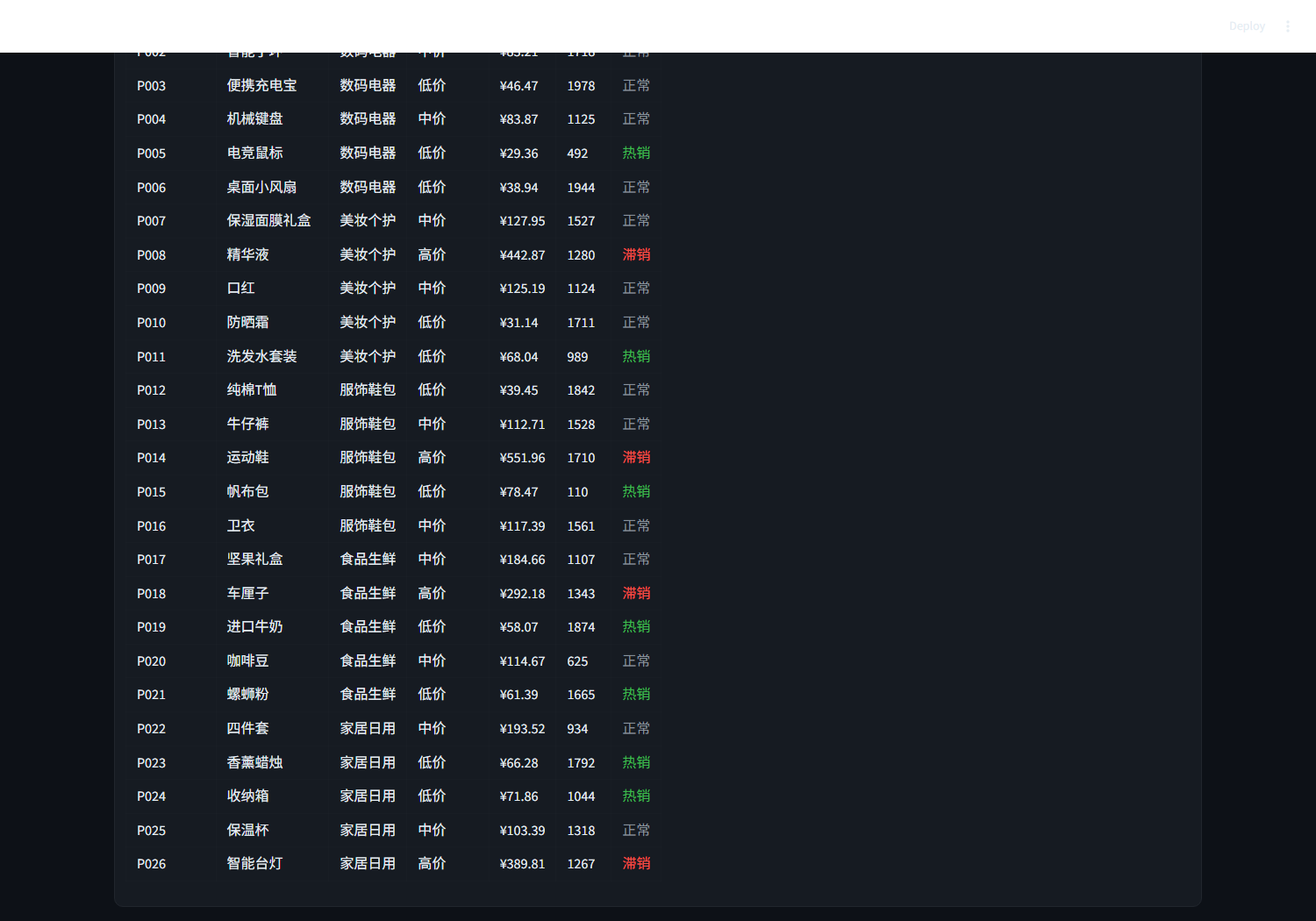1316x921 pixels.
Task: Click product name 运动鞋
Action: [247, 458]
